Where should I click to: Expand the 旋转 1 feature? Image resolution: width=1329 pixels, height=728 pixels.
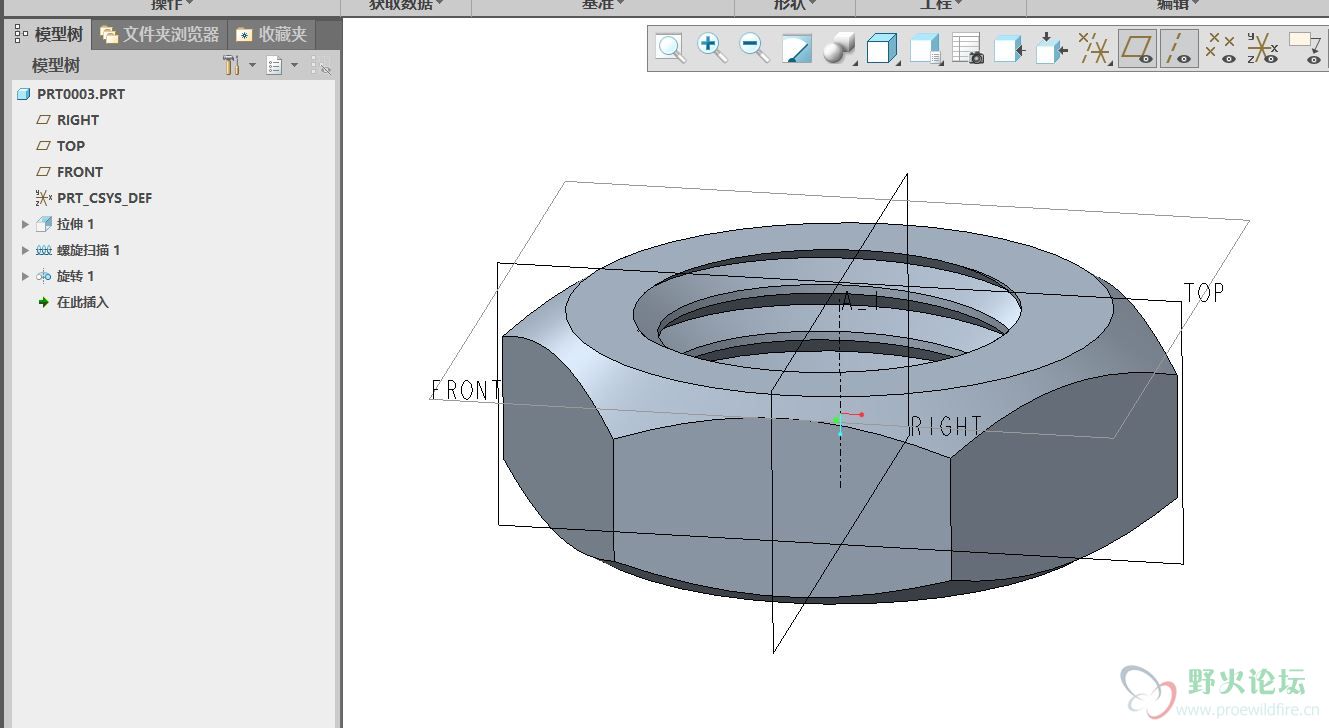tap(26, 276)
